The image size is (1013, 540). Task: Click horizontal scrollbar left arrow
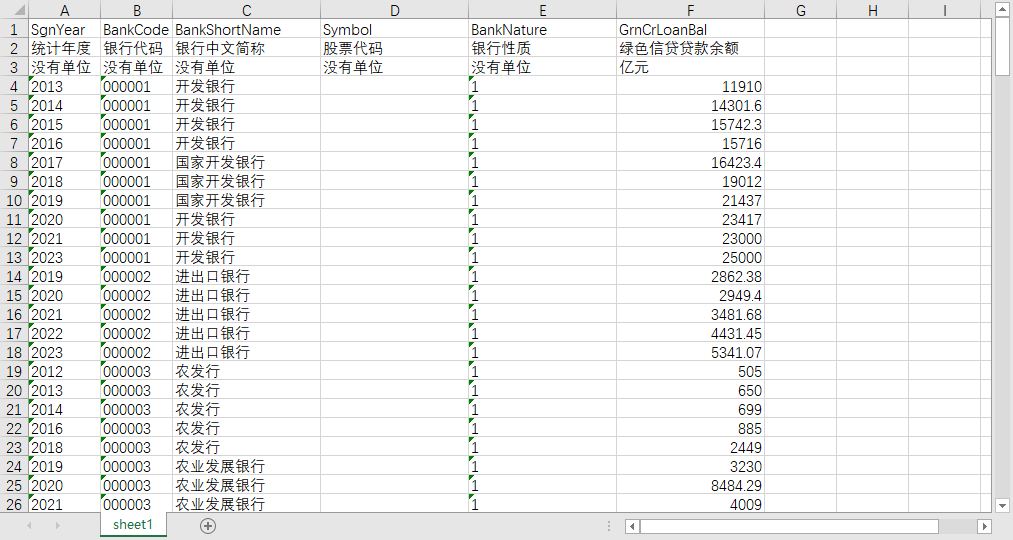click(x=632, y=526)
